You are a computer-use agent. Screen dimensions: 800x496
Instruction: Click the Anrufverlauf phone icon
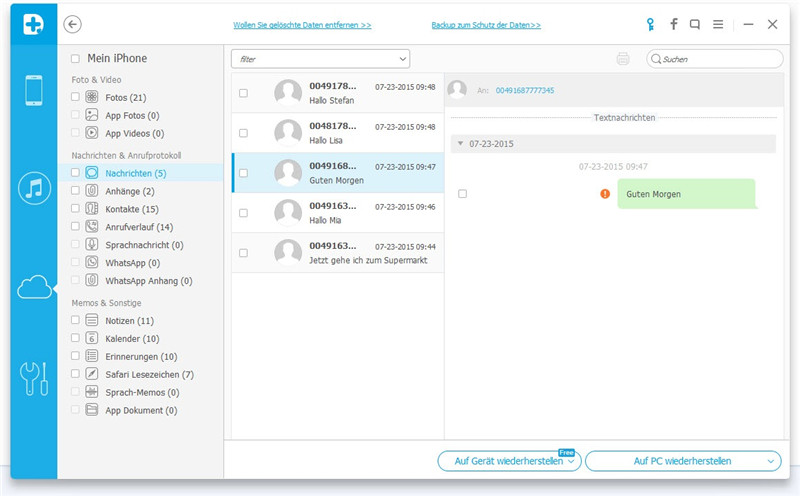92,227
